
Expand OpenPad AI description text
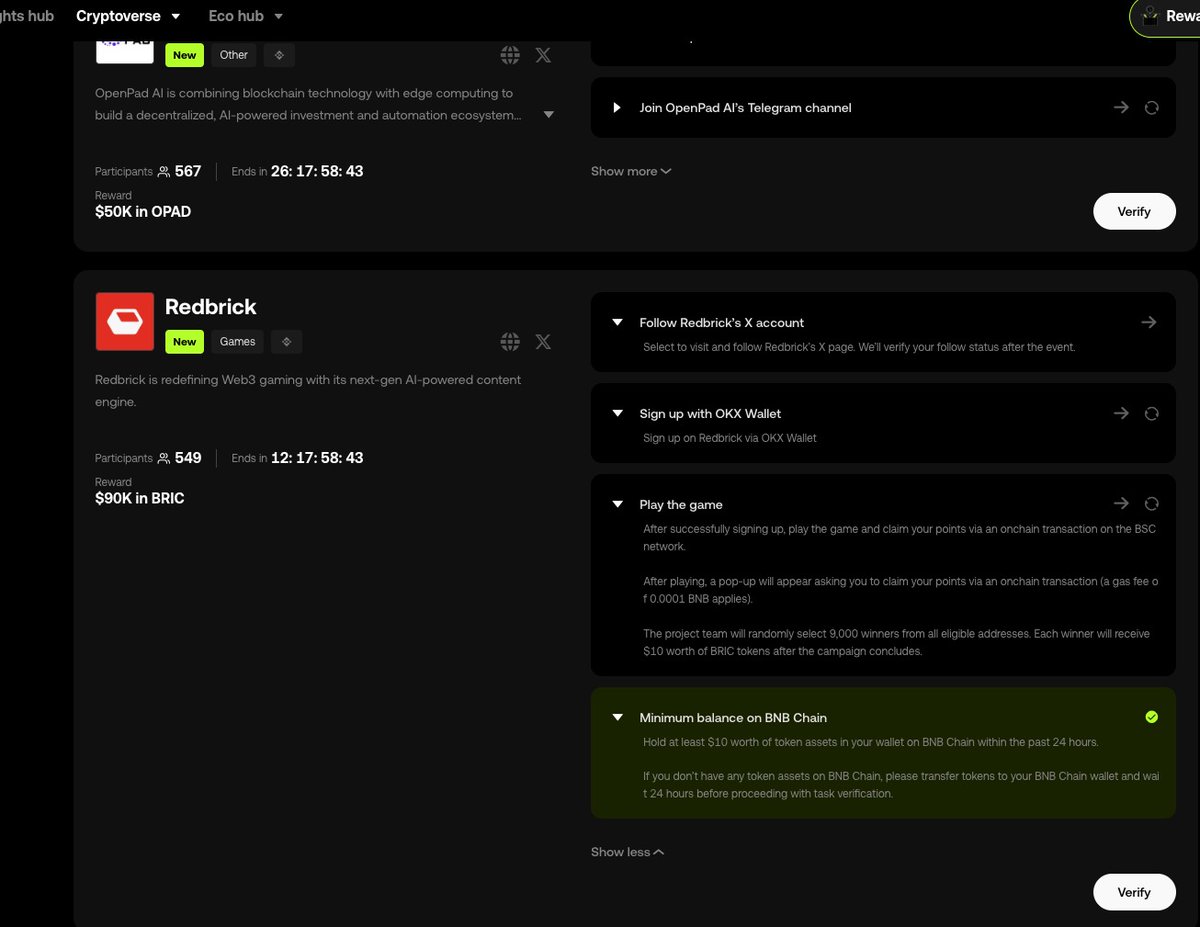point(548,115)
